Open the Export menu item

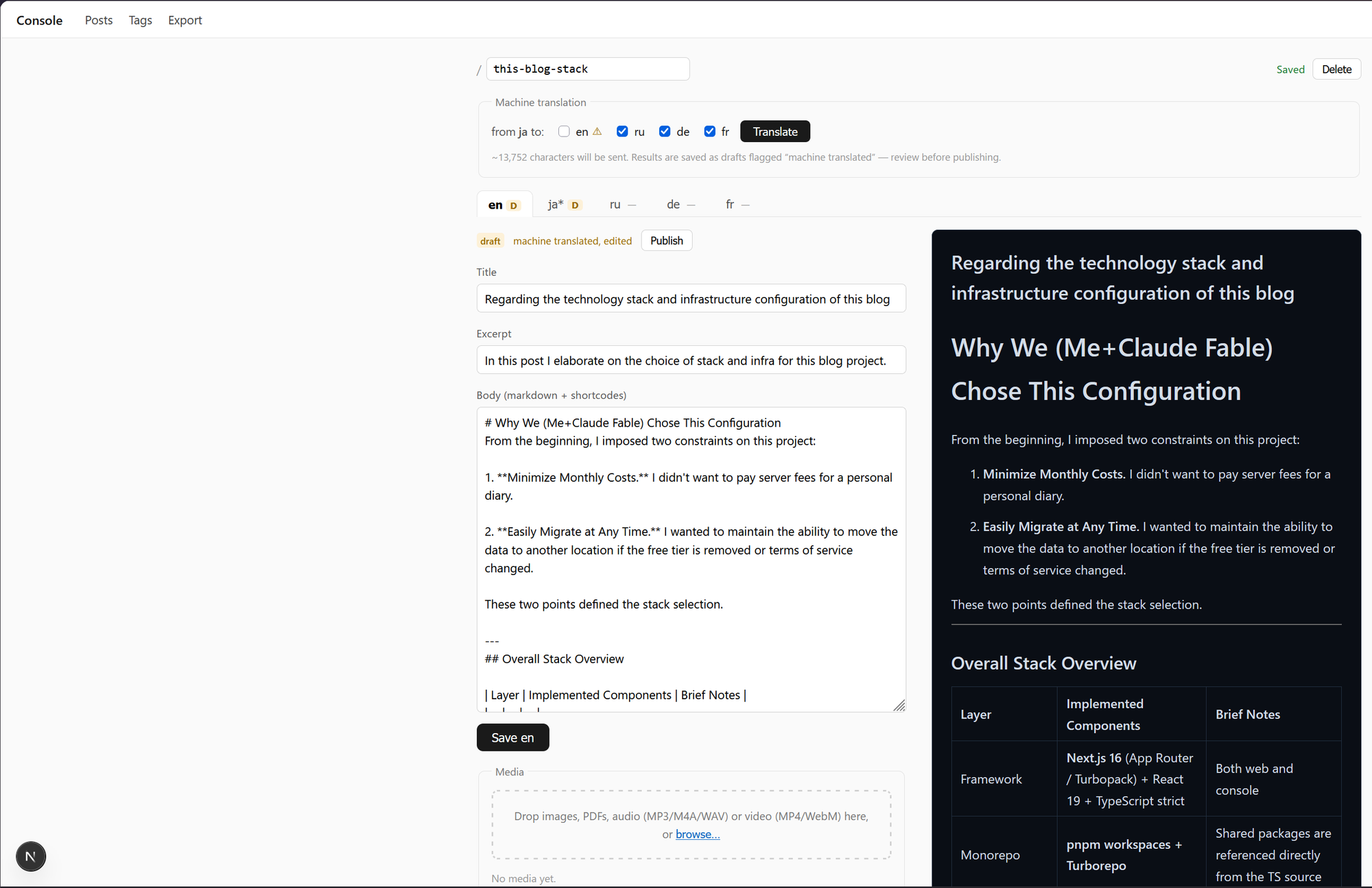[x=185, y=20]
